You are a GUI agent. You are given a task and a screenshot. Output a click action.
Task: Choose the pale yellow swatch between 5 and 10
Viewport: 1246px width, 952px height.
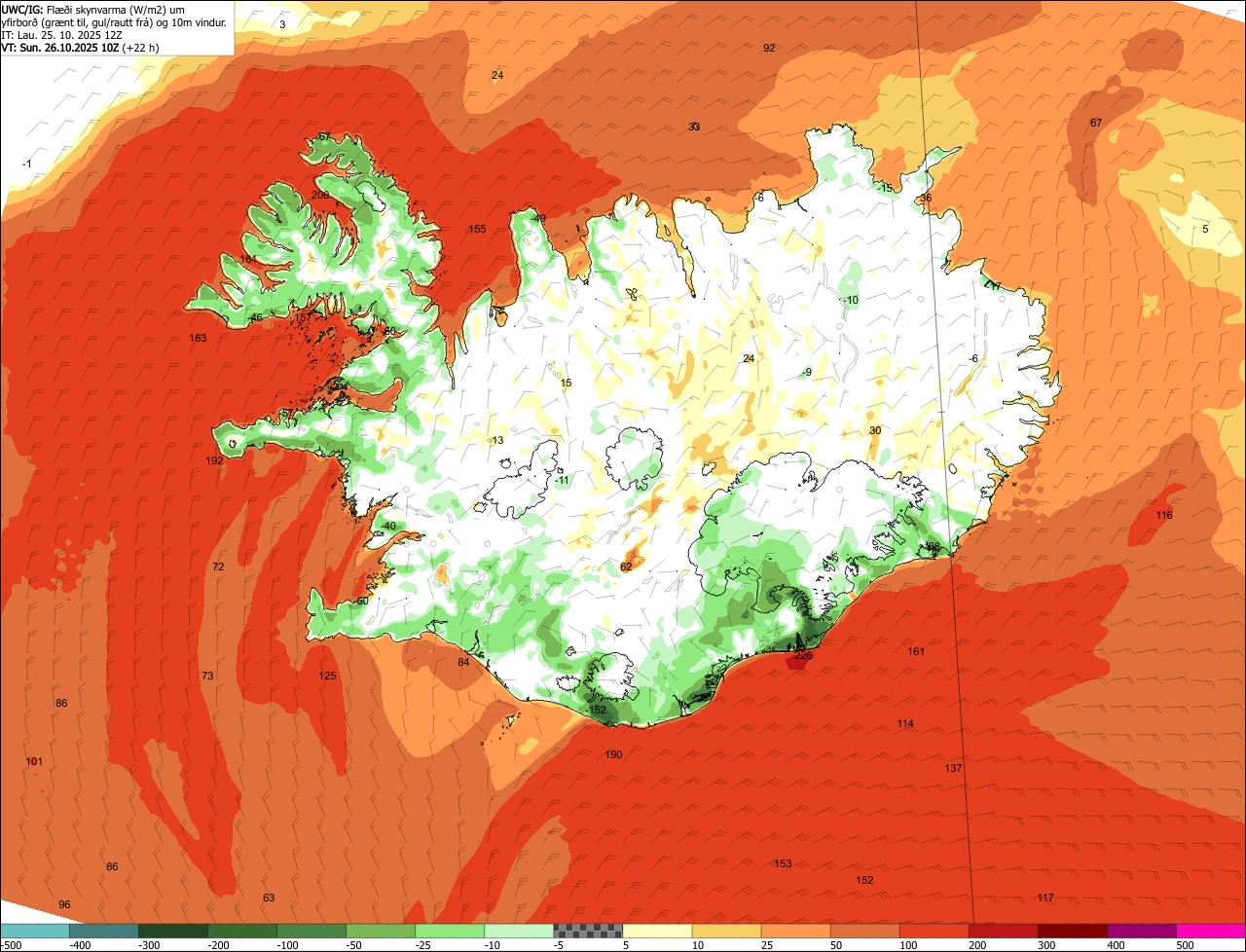pyautogui.click(x=657, y=931)
